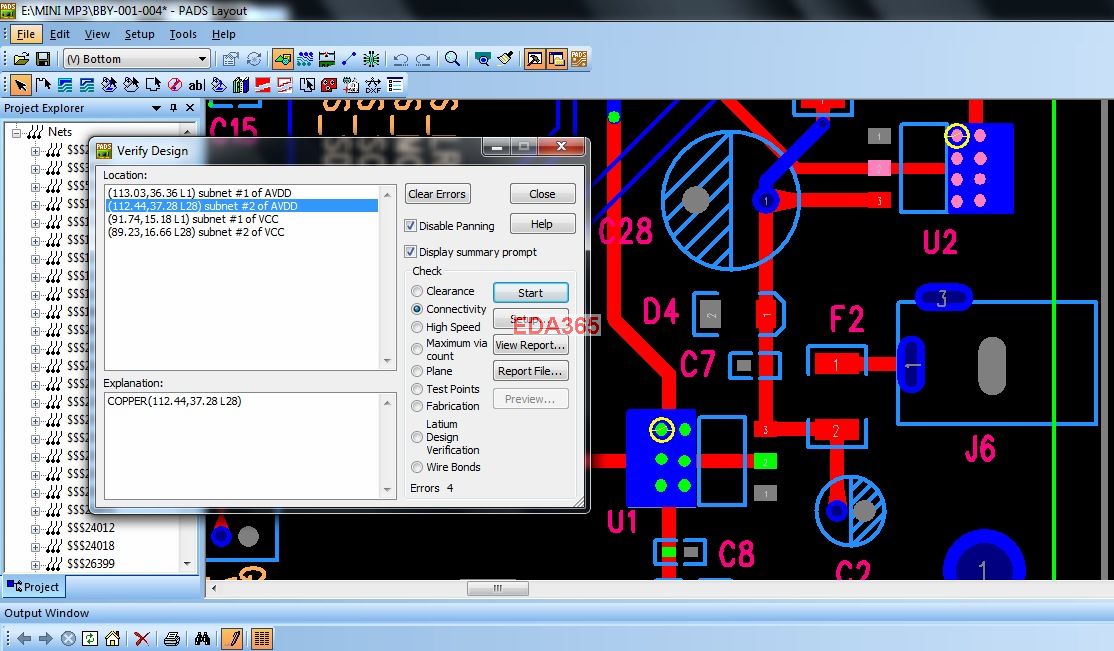
Task: Click the From Library books icon
Action: pyautogui.click(x=241, y=85)
